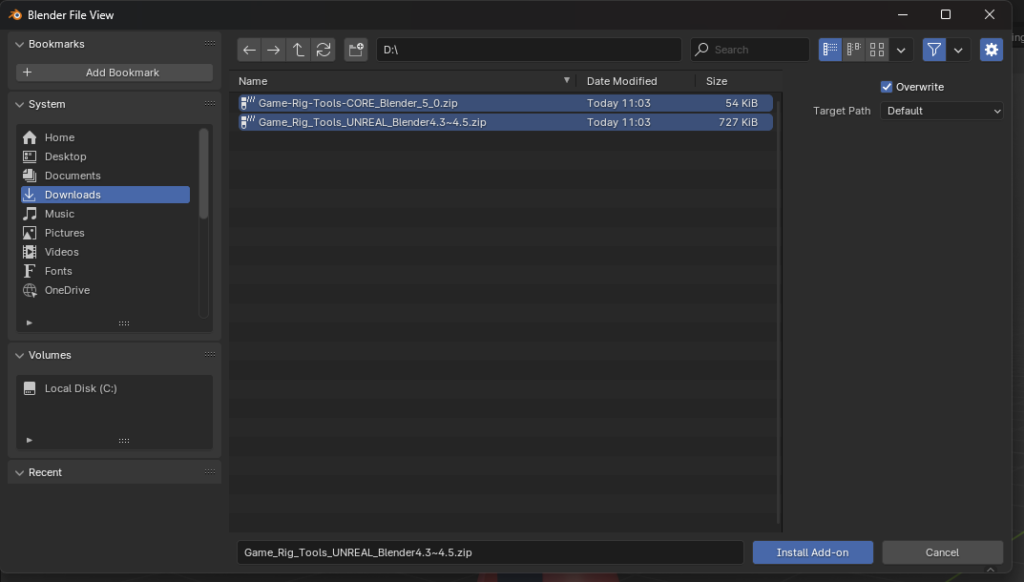Open the Target Path dropdown
Screen dimensions: 1024x582
(x=942, y=111)
